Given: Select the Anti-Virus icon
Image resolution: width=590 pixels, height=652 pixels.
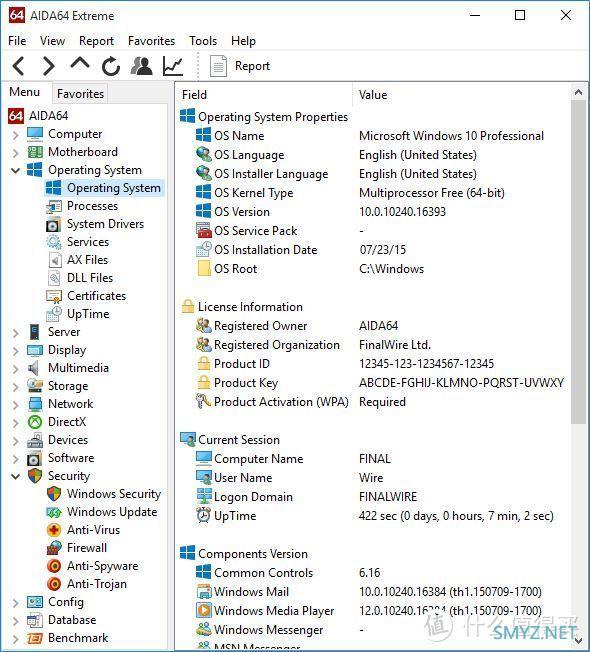Looking at the screenshot, I should (x=54, y=530).
